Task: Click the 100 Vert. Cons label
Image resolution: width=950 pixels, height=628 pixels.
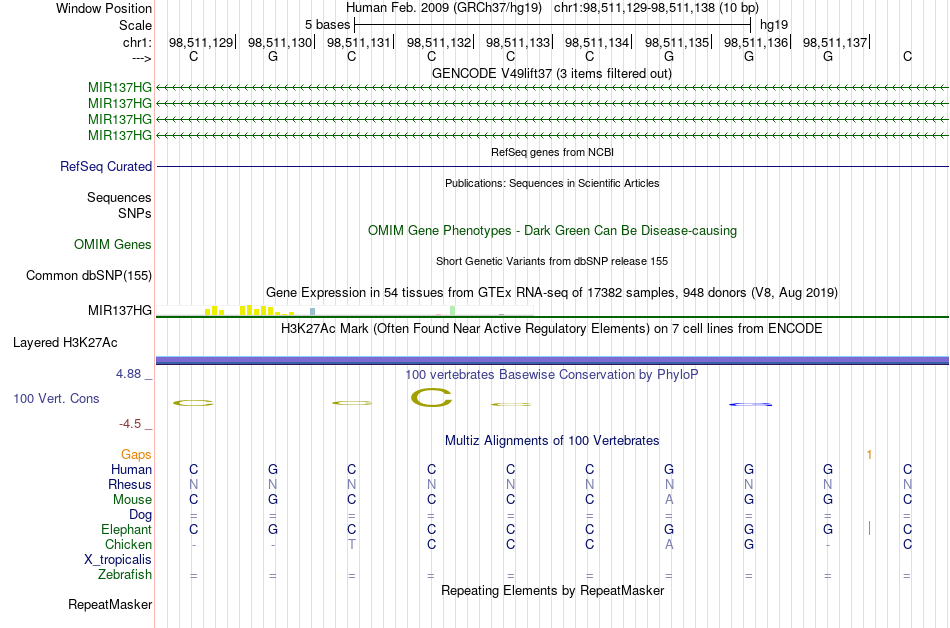Action: click(x=56, y=398)
